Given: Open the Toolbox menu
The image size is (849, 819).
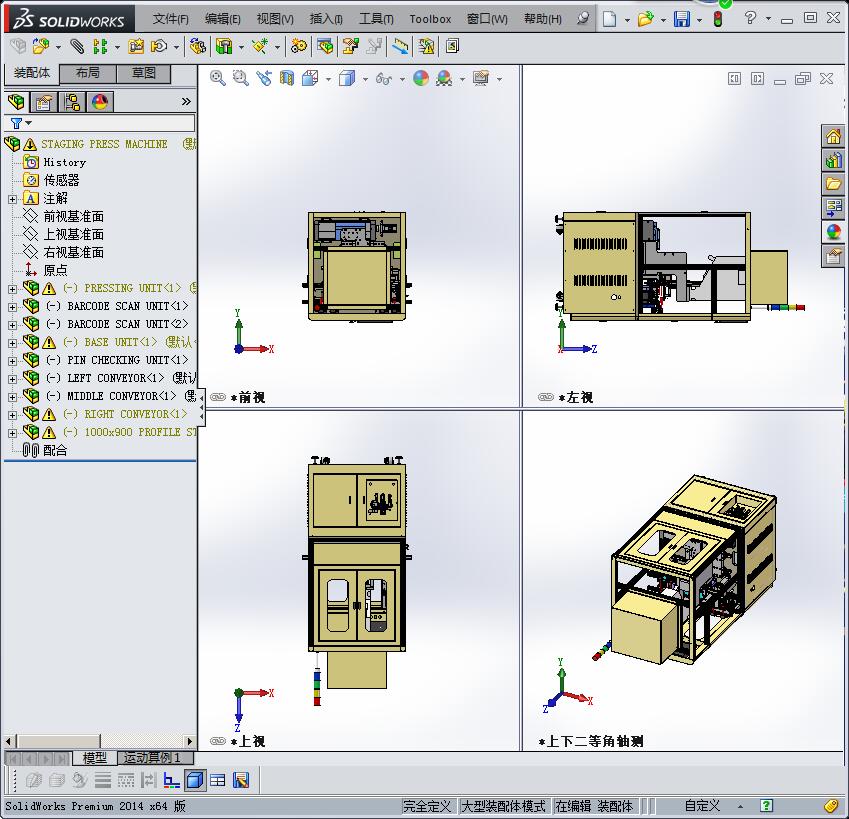Looking at the screenshot, I should 430,19.
